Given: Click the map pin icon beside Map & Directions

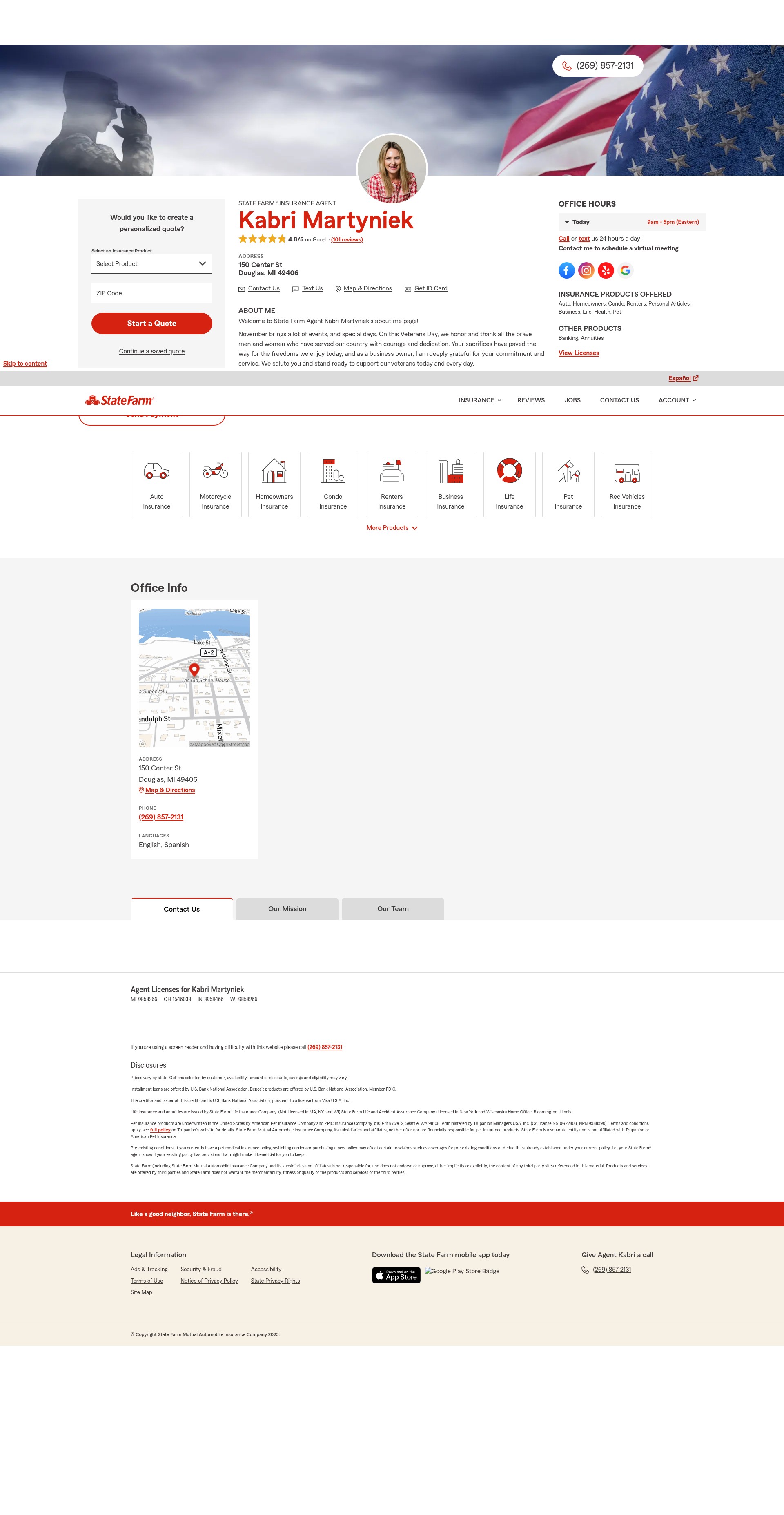Looking at the screenshot, I should (338, 289).
